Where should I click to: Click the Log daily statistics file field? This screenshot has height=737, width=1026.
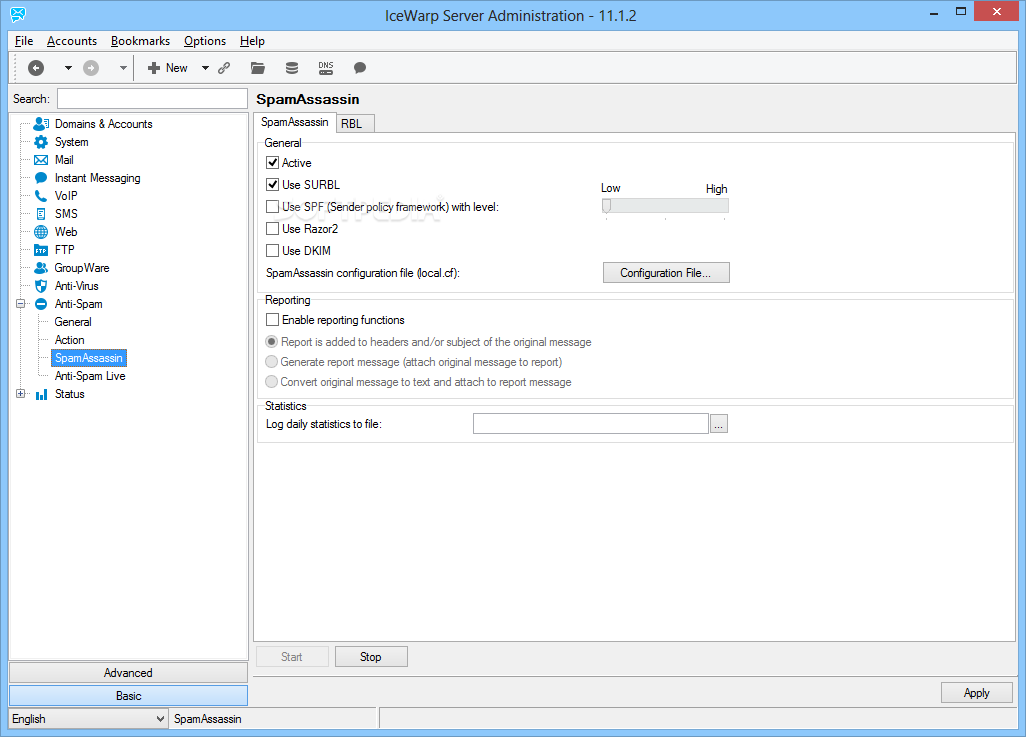[x=590, y=424]
